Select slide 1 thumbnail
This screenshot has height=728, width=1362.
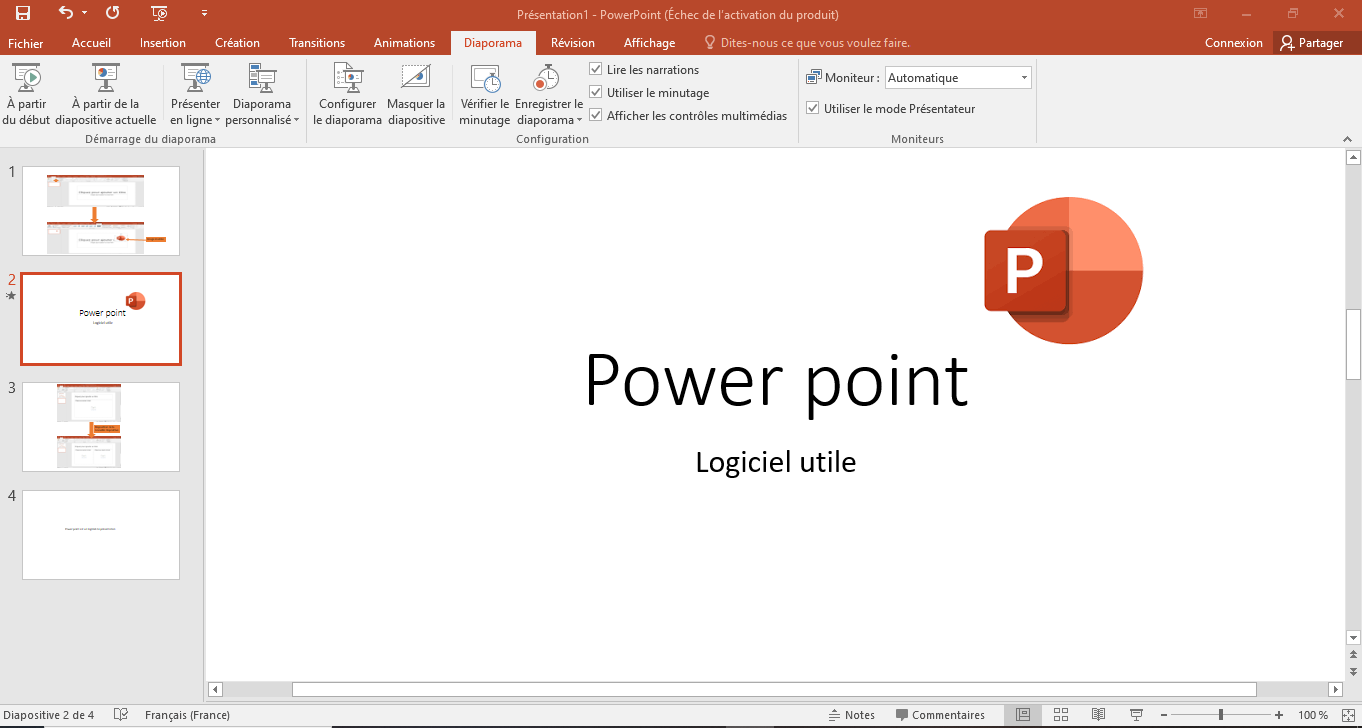click(x=101, y=211)
